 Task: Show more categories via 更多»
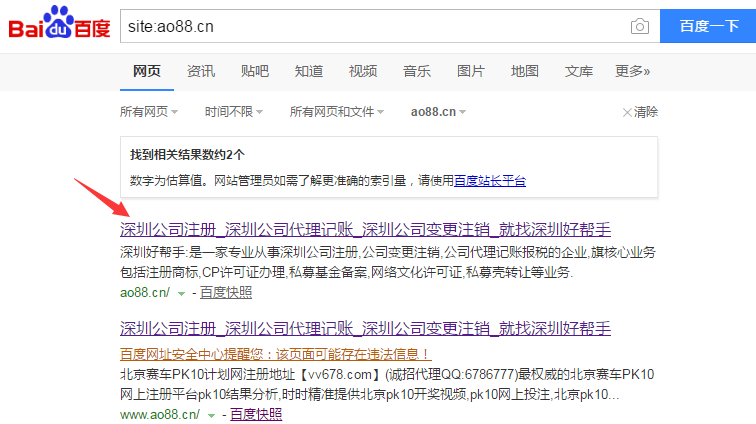[632, 71]
